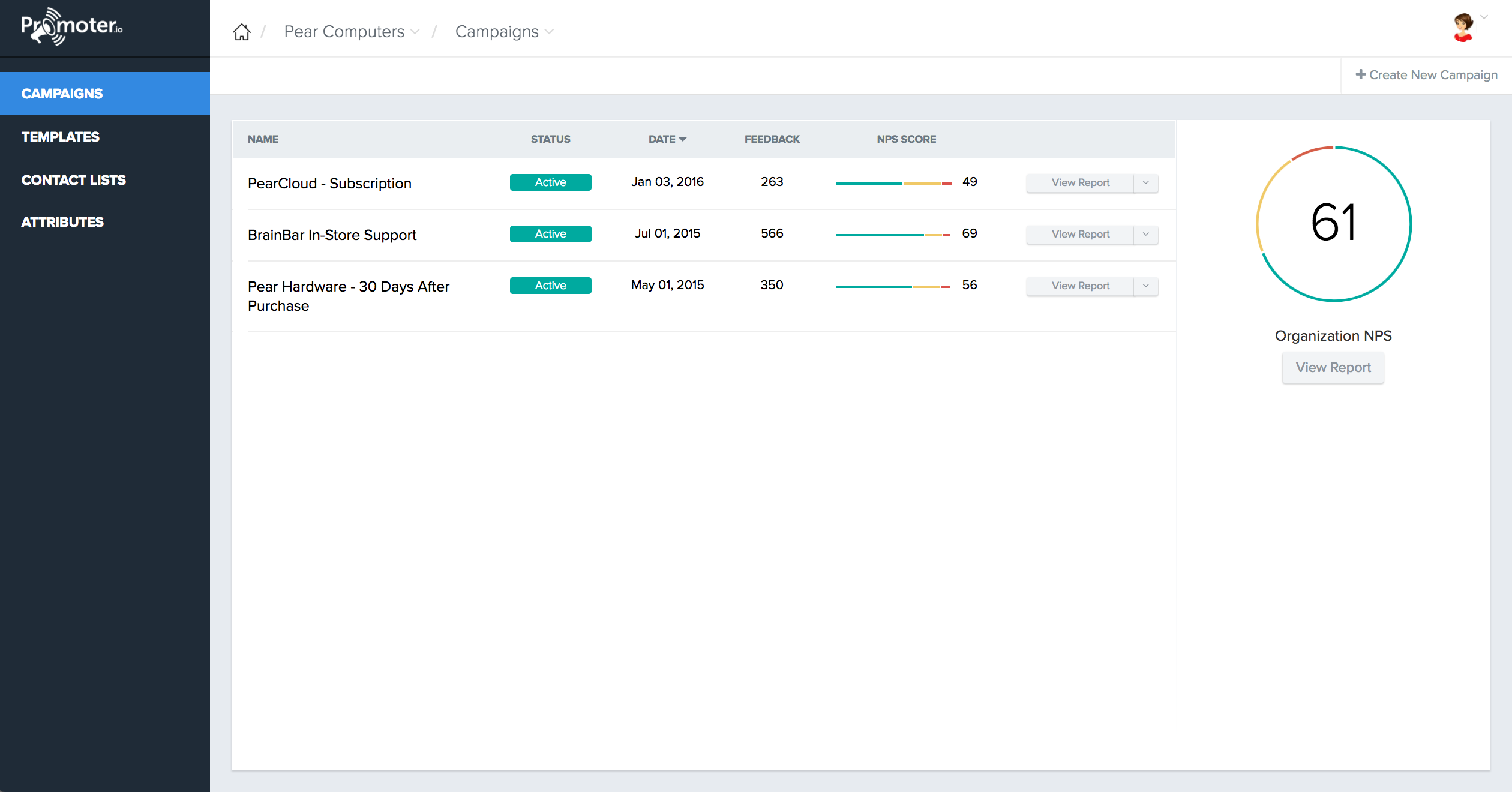Open dropdown arrow beside PearCloud View Report

(1146, 182)
